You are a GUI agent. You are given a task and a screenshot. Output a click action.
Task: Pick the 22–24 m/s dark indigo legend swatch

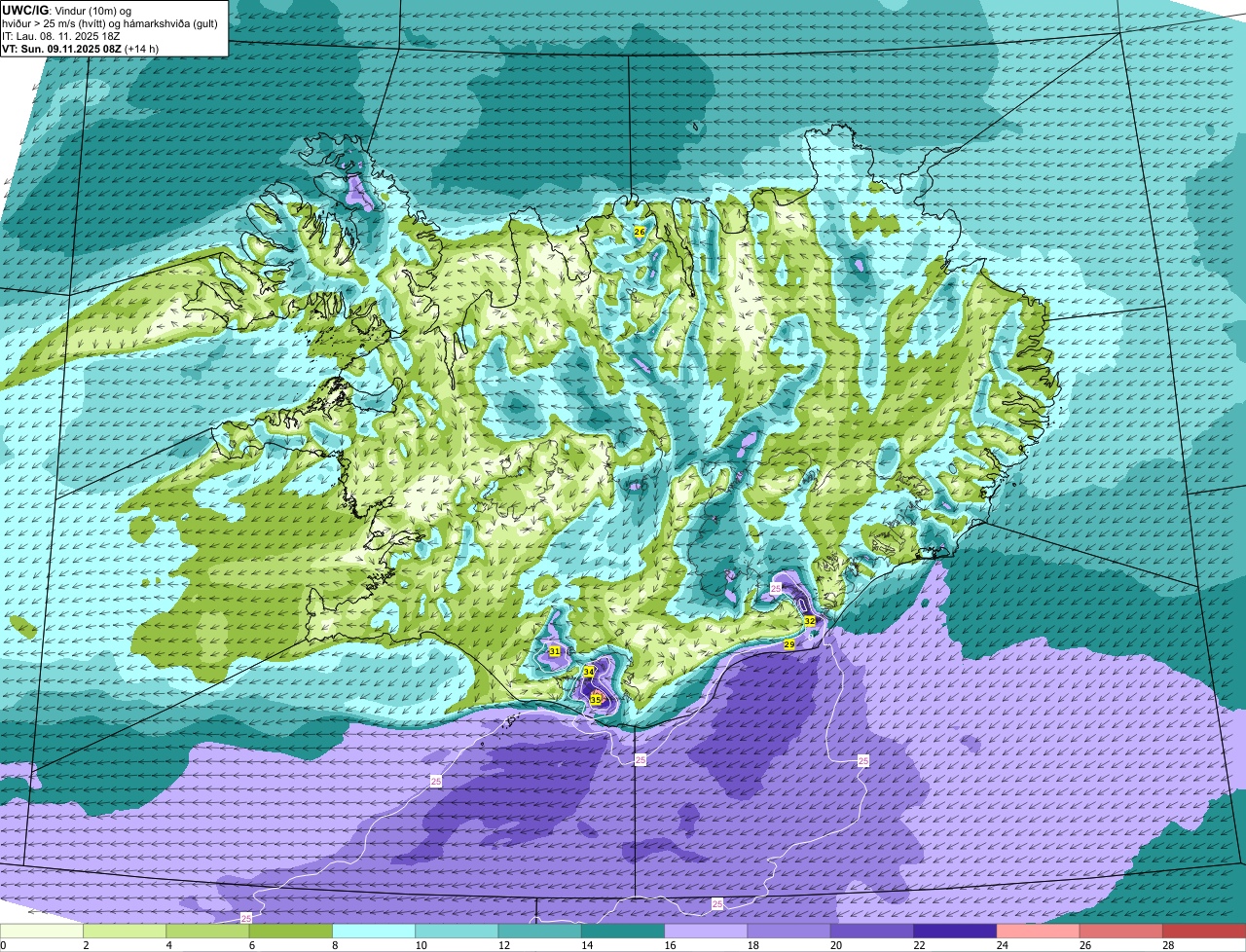955,932
